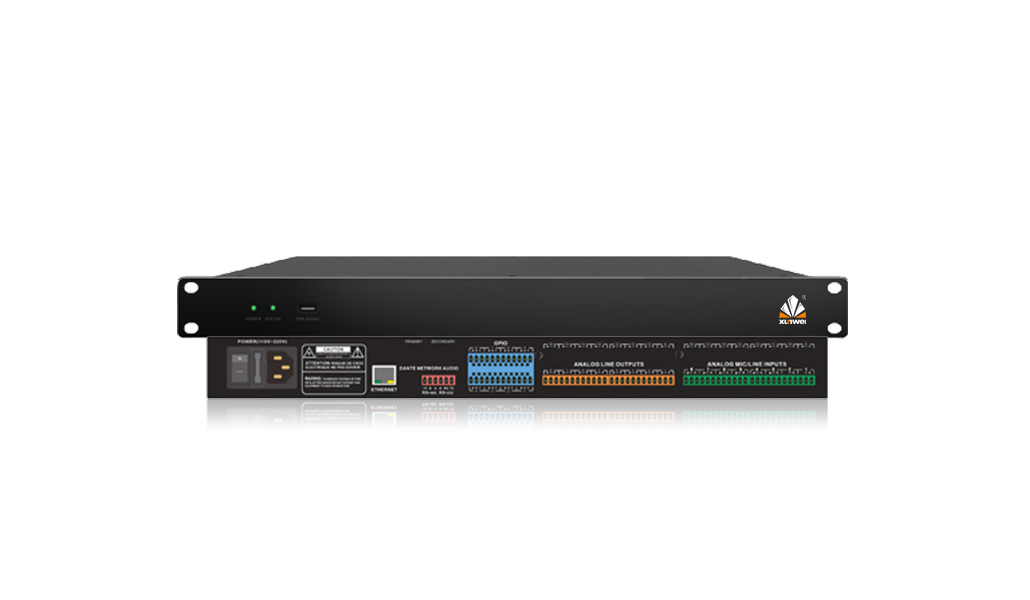
Task: Click the Analog Line Outputs label
Action: point(608,364)
